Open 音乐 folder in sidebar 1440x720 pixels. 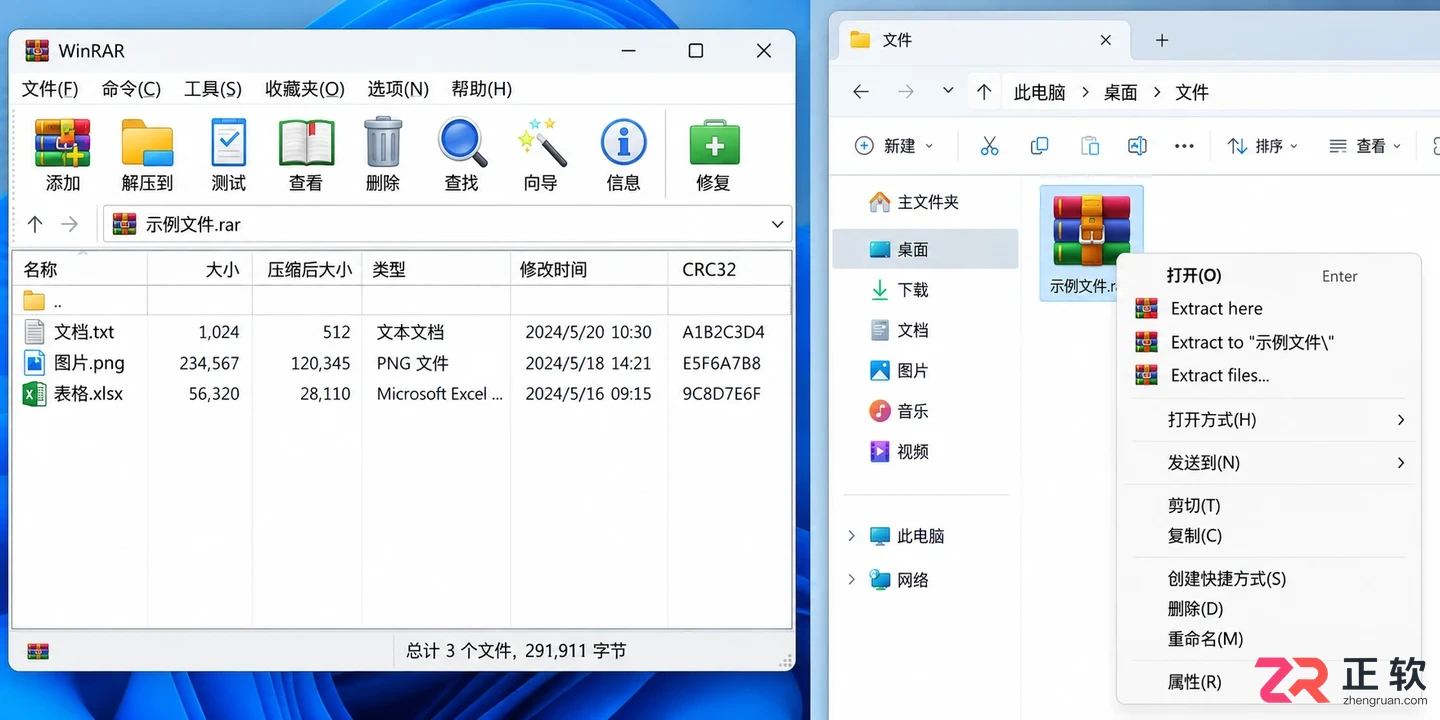899,411
